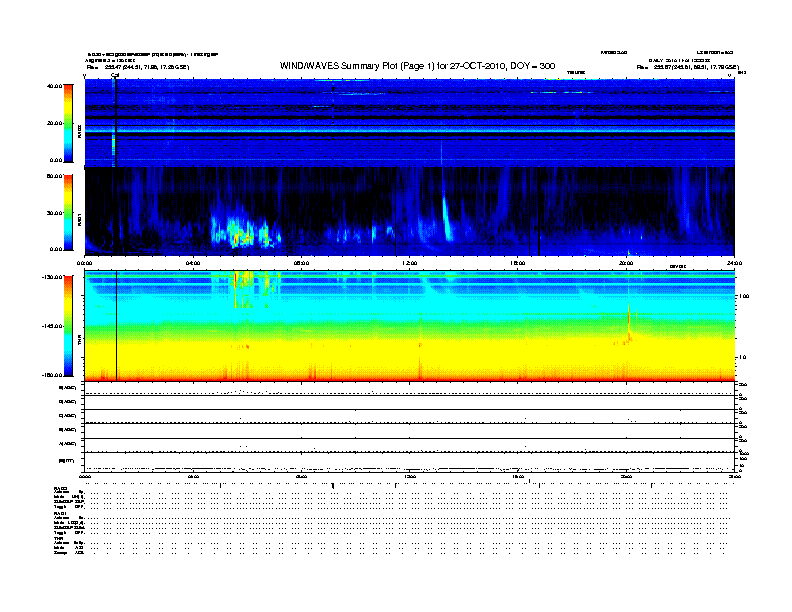
Task: Click the TNR heading in the status table
Action: click(58, 539)
